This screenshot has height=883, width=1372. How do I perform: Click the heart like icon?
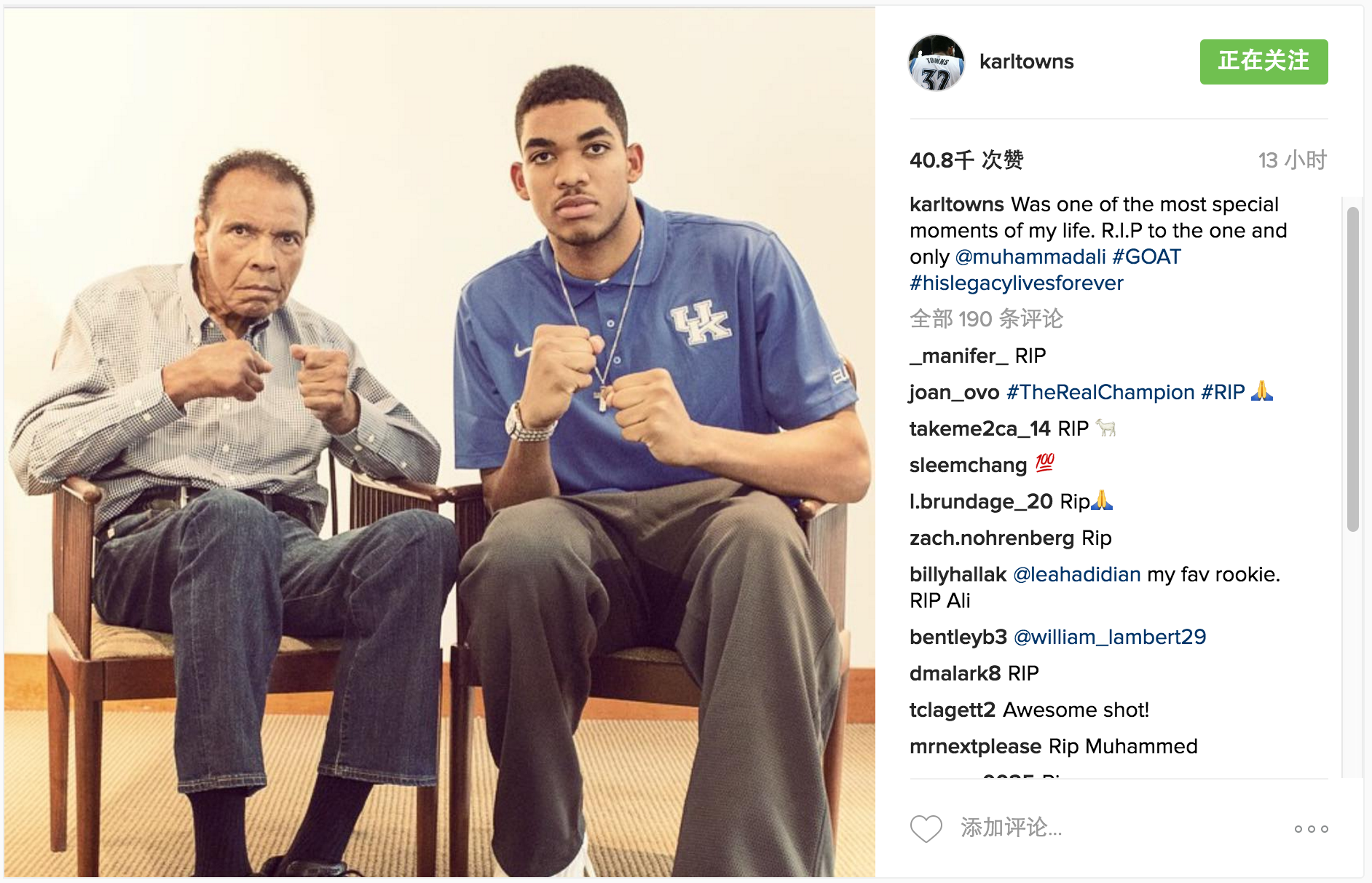[x=926, y=828]
